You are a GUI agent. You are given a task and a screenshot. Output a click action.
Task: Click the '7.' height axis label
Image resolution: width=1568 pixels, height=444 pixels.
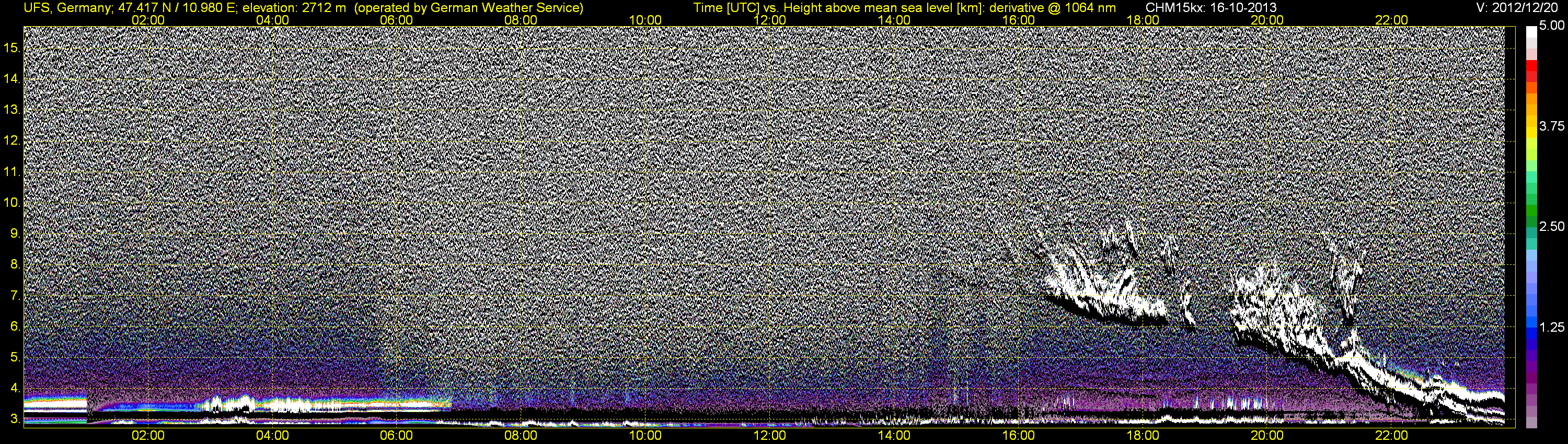15,296
